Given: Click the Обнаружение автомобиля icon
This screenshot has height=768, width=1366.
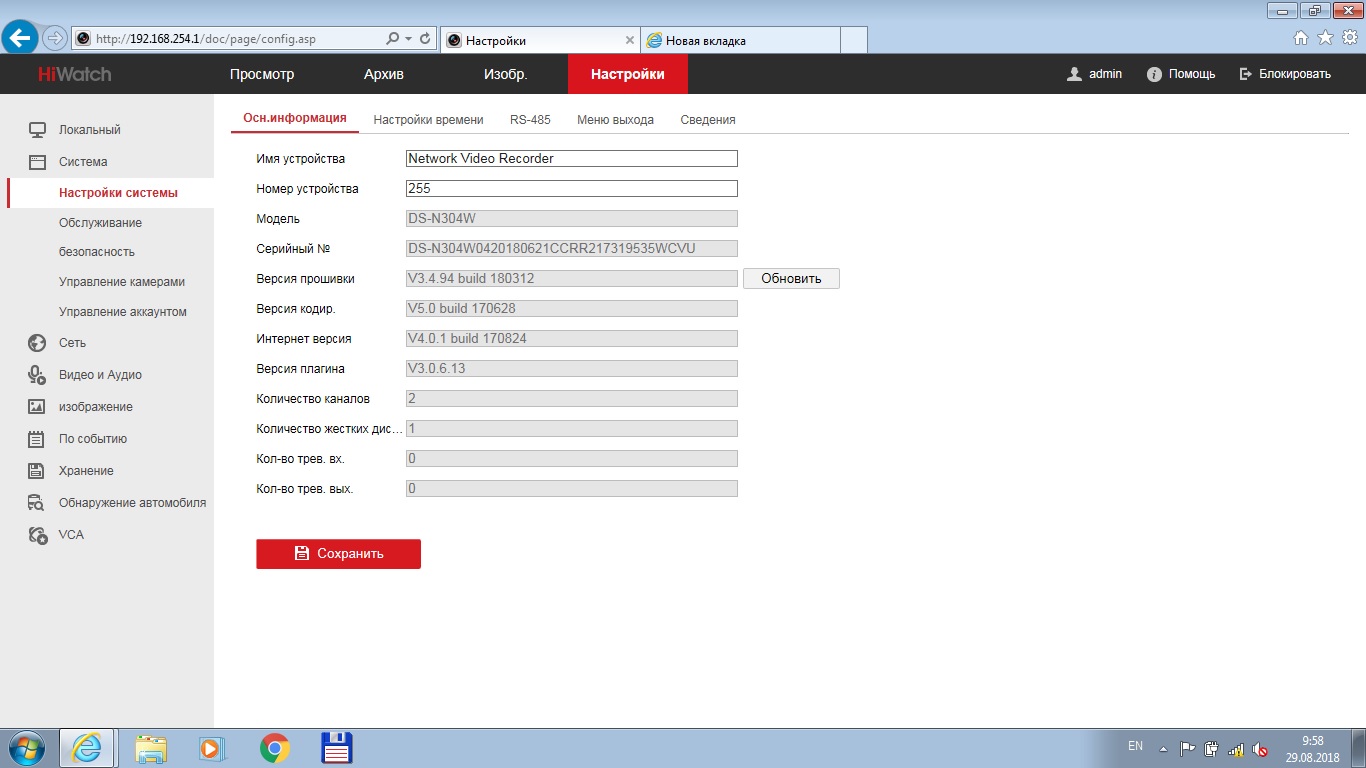Looking at the screenshot, I should (38, 503).
